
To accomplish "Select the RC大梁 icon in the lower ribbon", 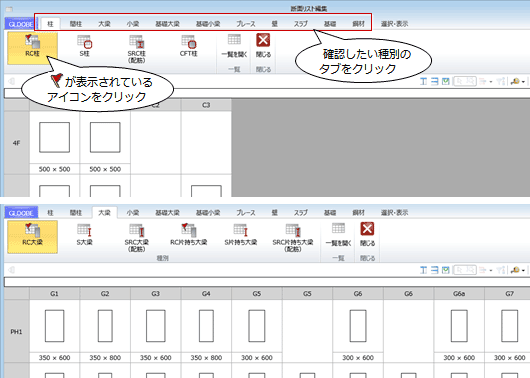I will pyautogui.click(x=32, y=237).
